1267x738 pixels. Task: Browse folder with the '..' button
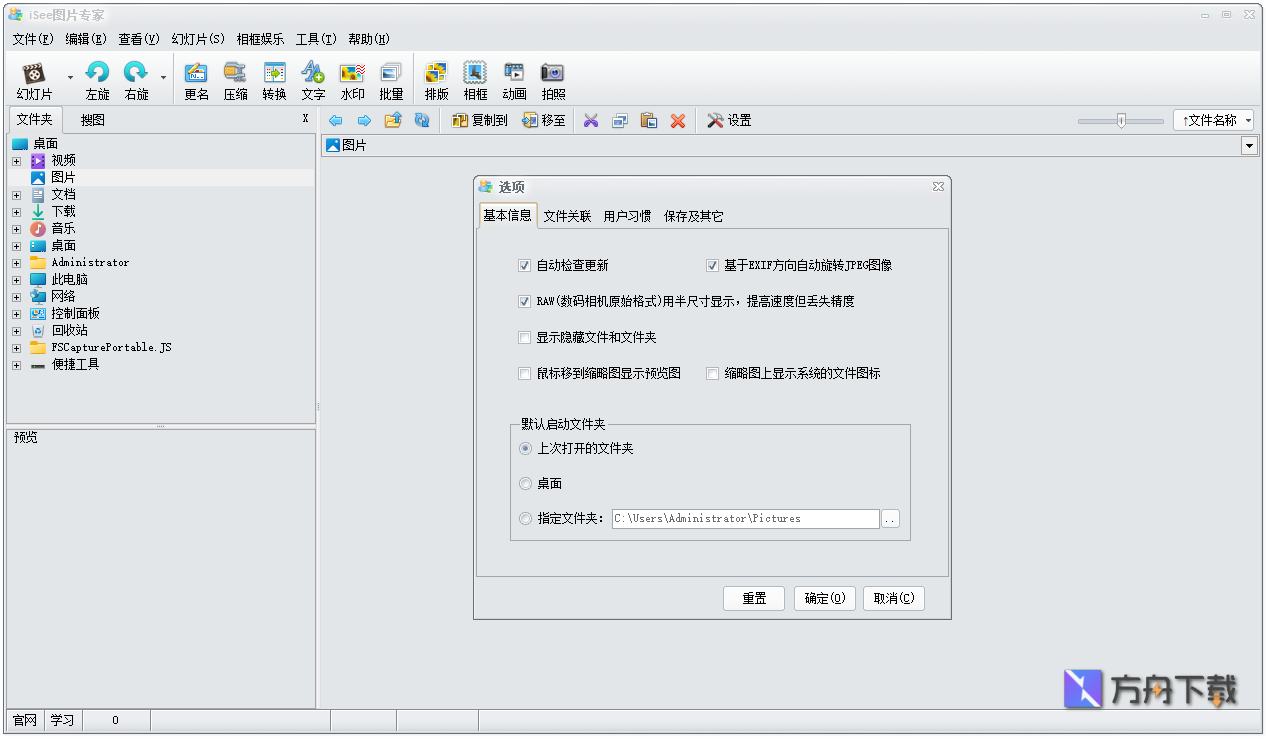[891, 519]
